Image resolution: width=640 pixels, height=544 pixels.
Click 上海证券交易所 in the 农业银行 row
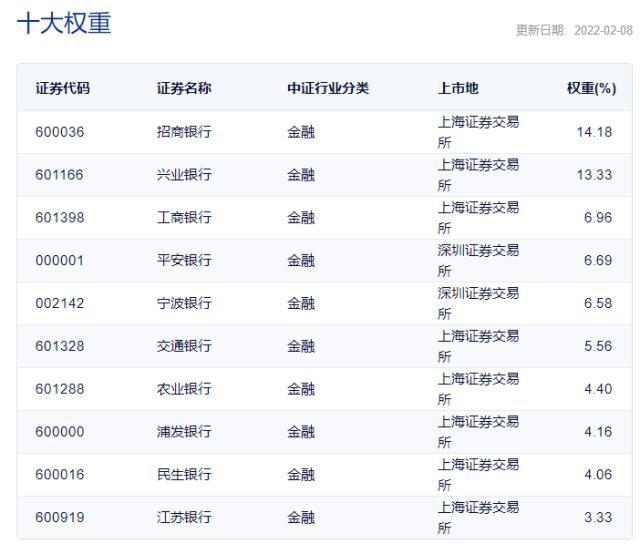478,389
